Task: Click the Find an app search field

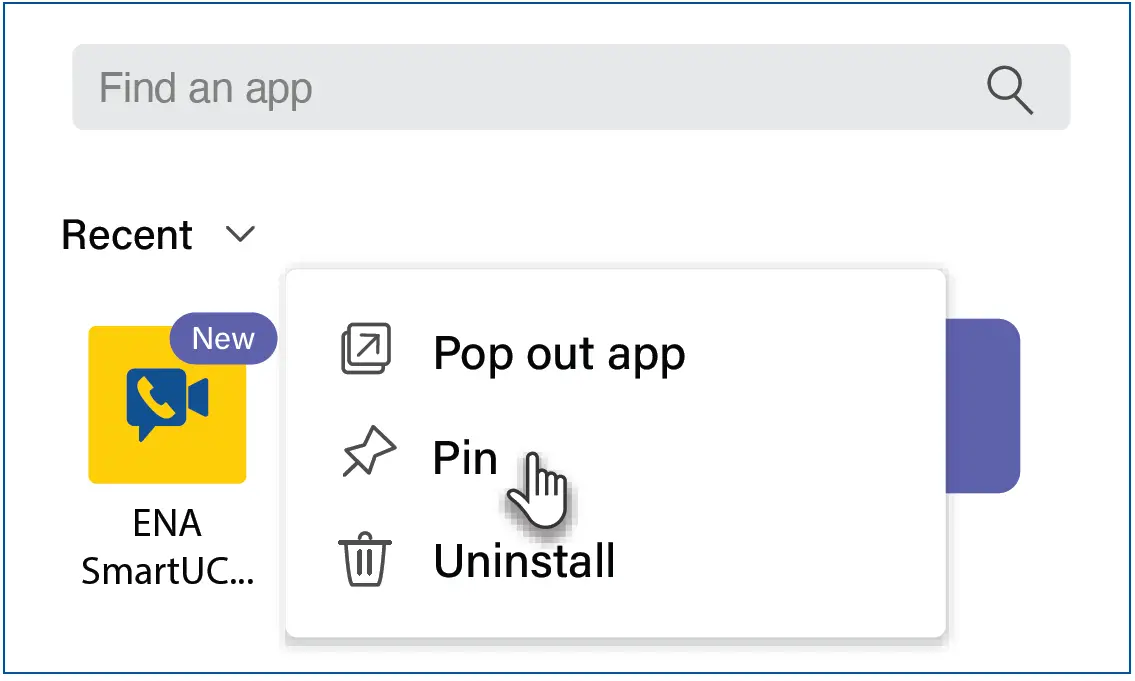Action: (400, 88)
